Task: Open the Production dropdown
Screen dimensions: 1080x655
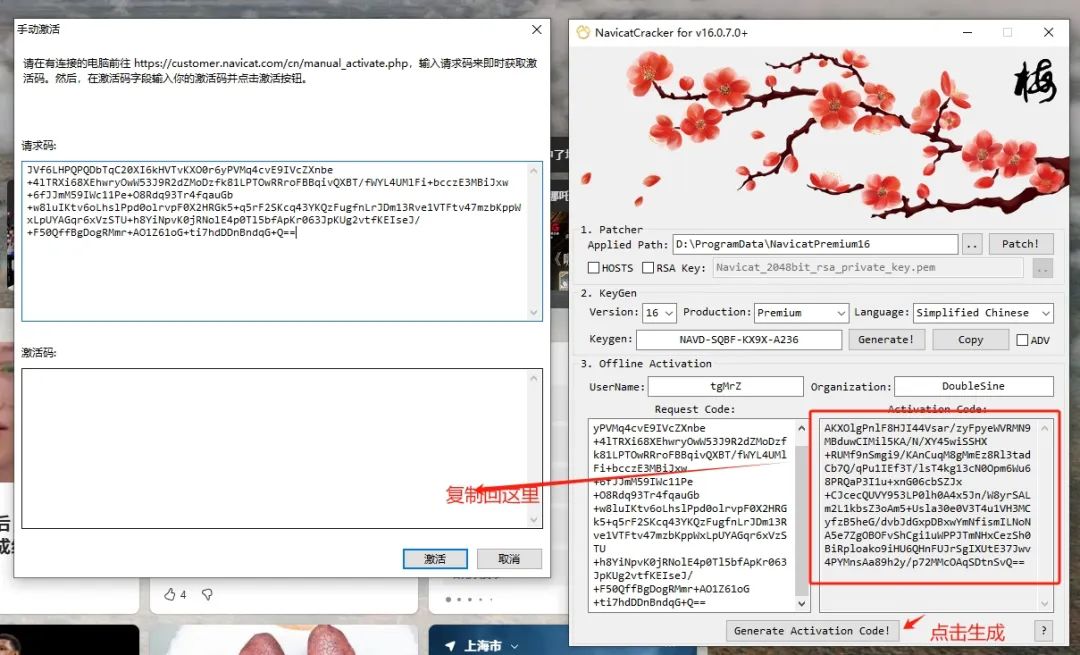Action: point(801,313)
